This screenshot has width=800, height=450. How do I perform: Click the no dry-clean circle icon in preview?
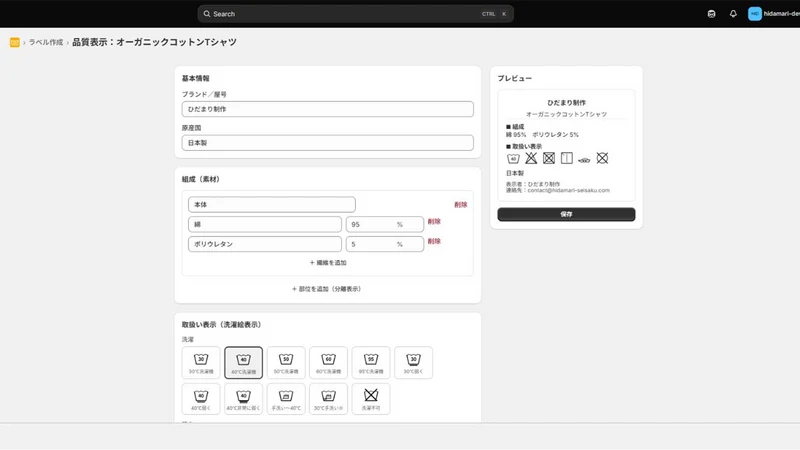click(603, 158)
